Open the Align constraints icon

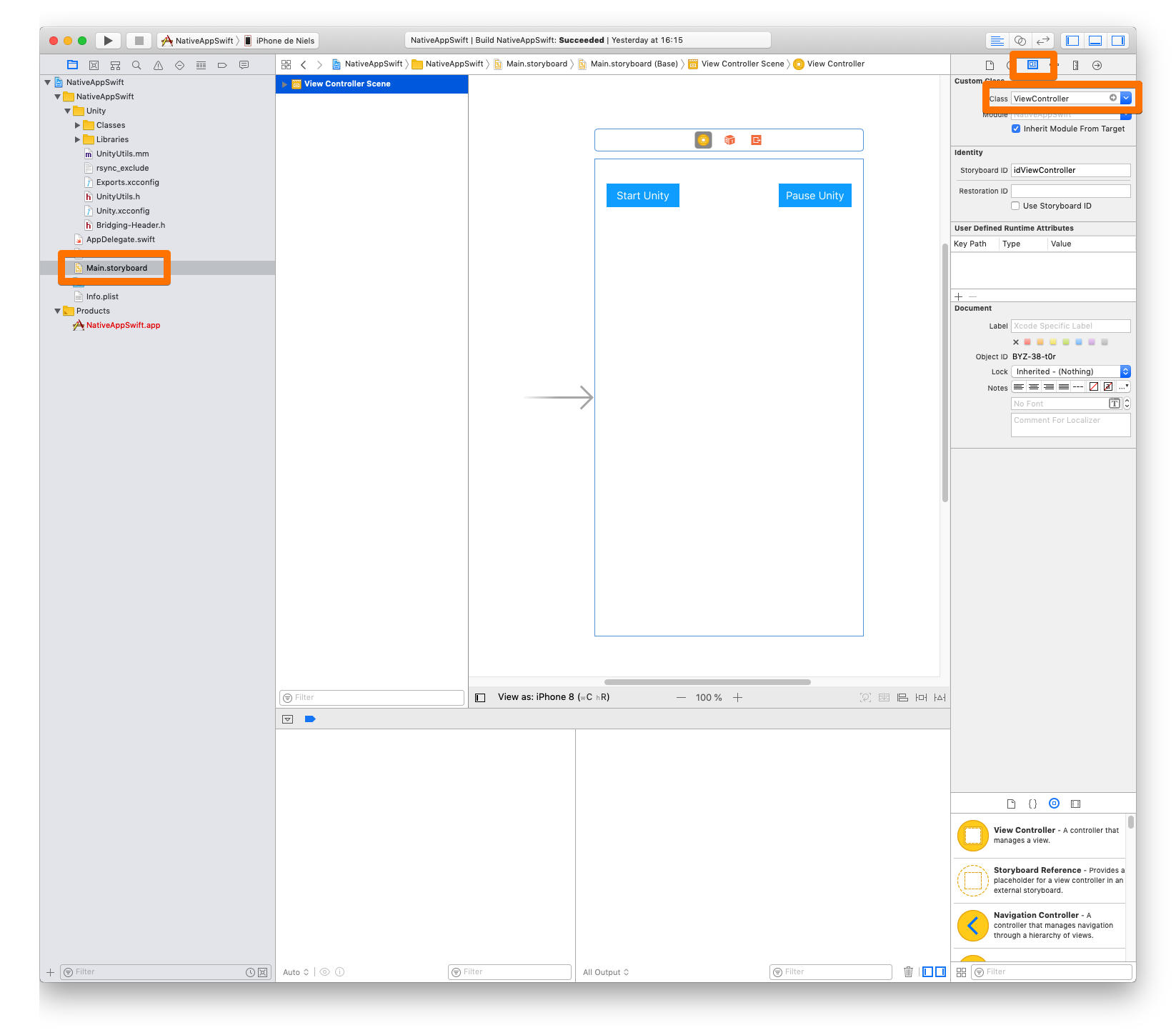click(902, 697)
